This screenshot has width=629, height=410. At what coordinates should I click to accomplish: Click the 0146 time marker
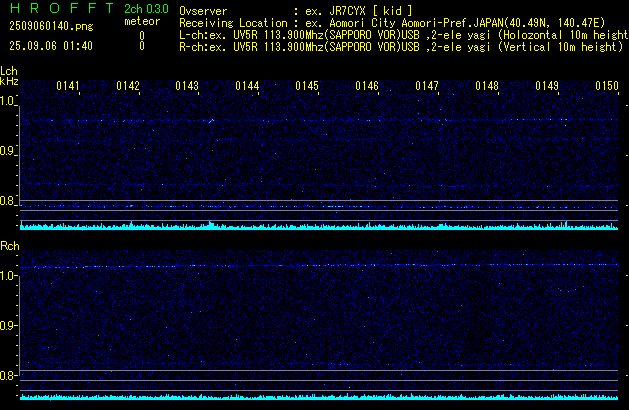(367, 86)
